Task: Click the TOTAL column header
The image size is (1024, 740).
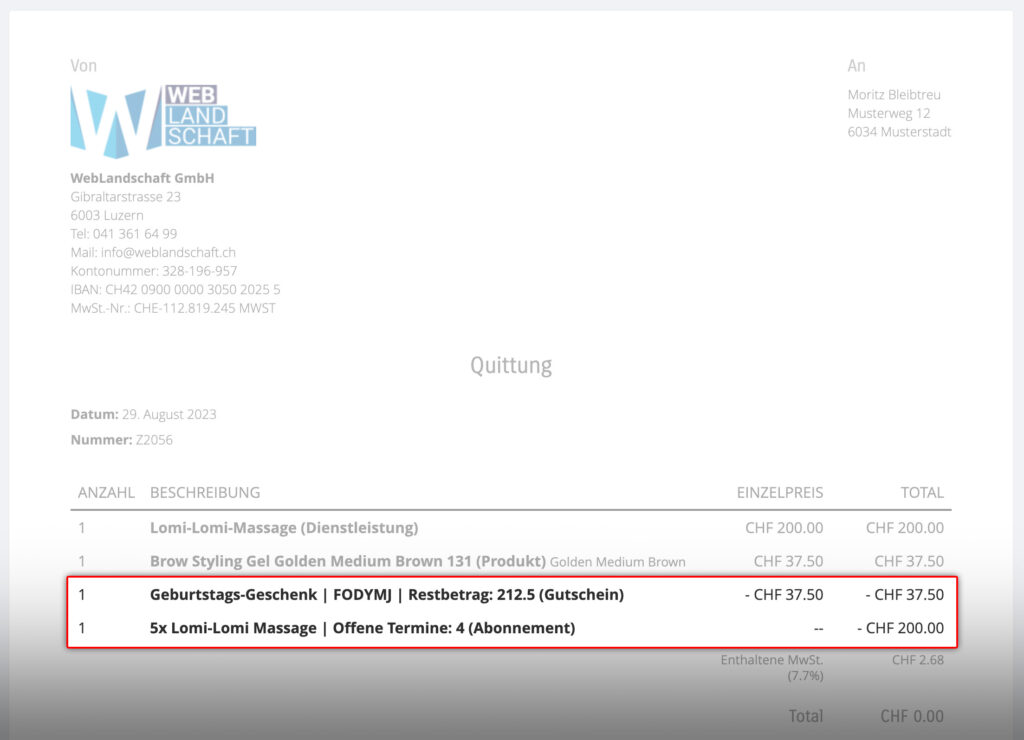Action: (921, 492)
